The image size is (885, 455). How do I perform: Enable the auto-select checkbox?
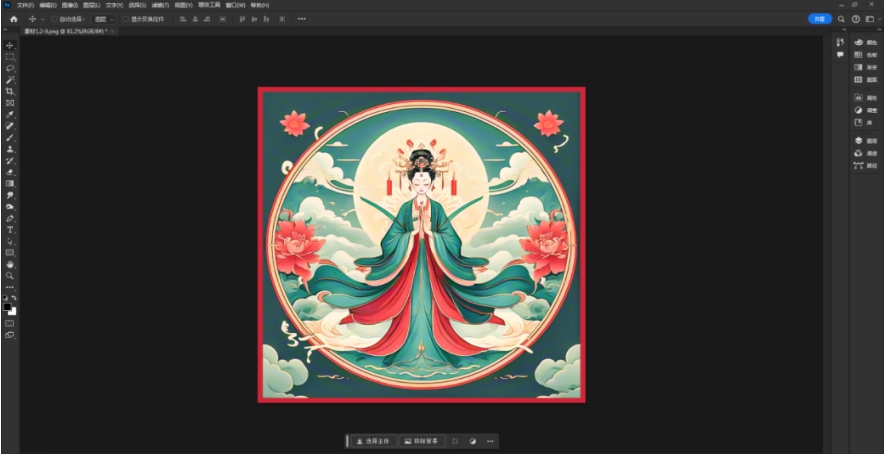click(53, 19)
